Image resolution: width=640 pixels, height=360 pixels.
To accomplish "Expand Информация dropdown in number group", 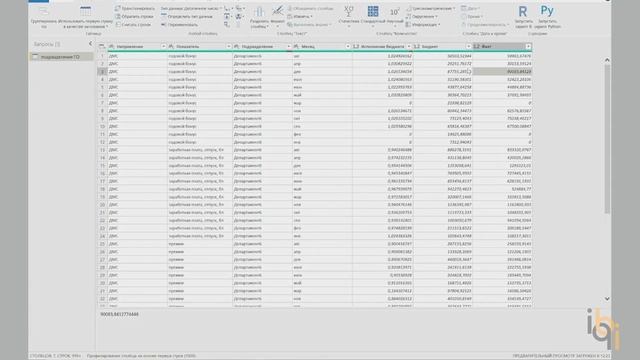I will [424, 24].
